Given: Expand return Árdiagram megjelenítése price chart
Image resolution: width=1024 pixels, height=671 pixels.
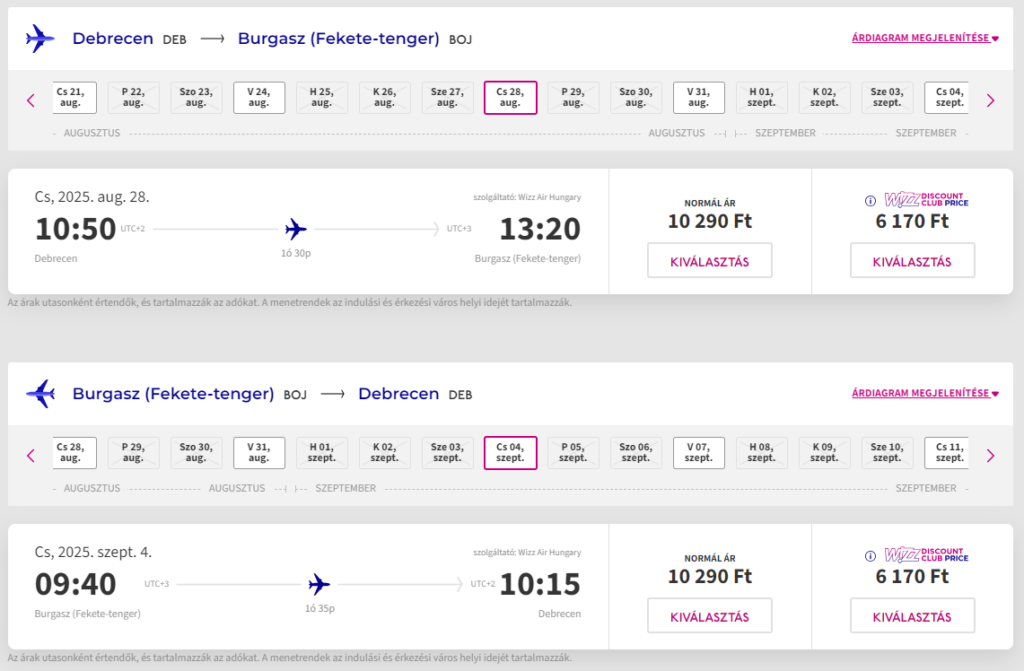Looking at the screenshot, I should click(924, 394).
